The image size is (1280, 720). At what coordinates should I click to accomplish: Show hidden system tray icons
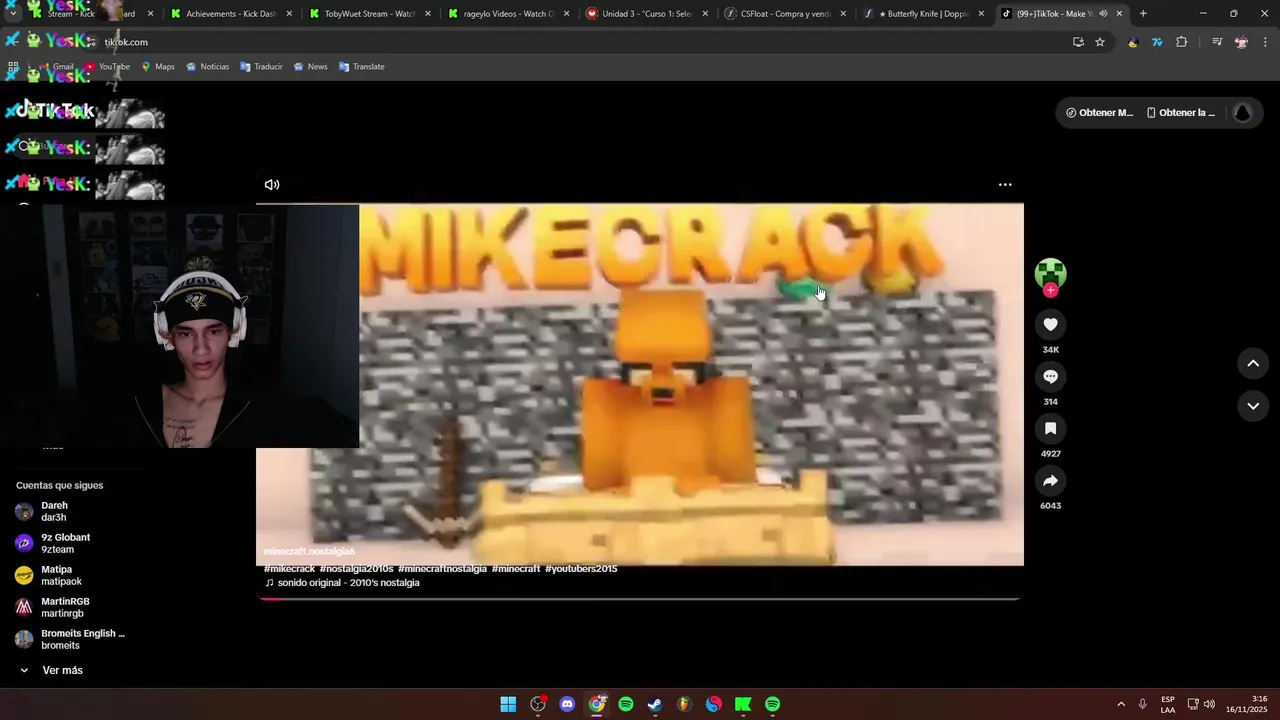[1121, 704]
